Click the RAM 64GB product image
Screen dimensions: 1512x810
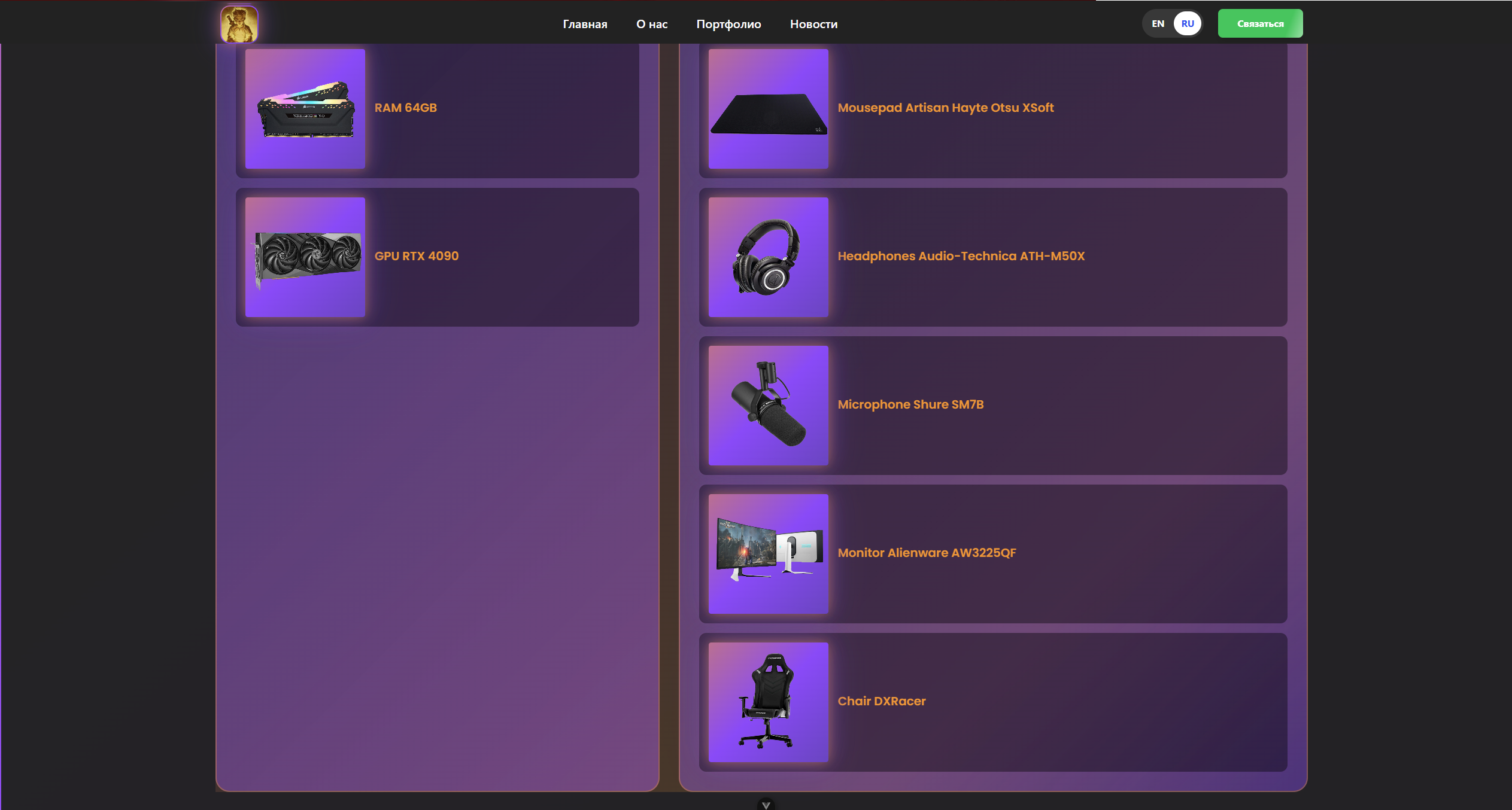(x=305, y=109)
